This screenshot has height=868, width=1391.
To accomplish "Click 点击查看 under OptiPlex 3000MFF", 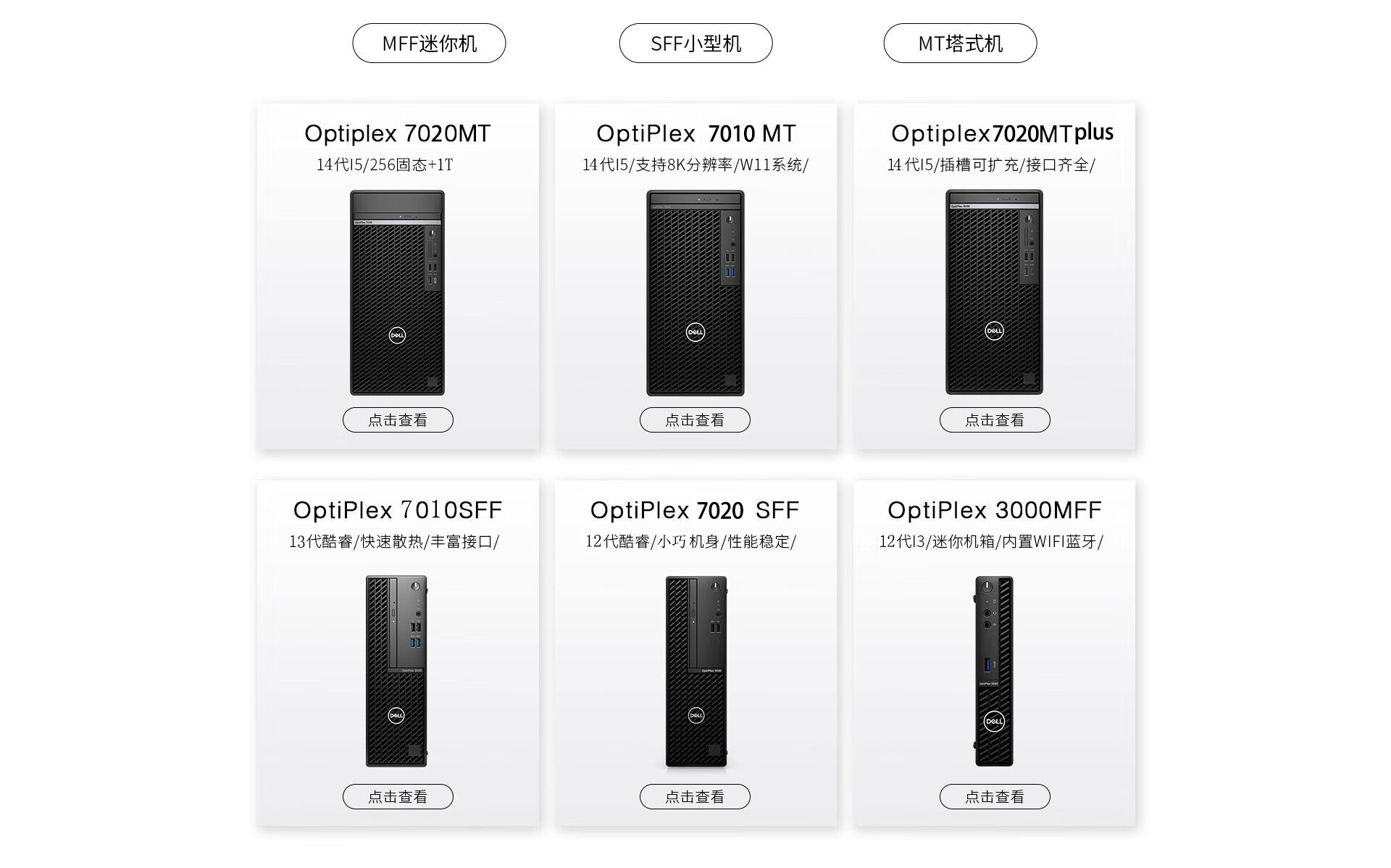I will pyautogui.click(x=995, y=797).
